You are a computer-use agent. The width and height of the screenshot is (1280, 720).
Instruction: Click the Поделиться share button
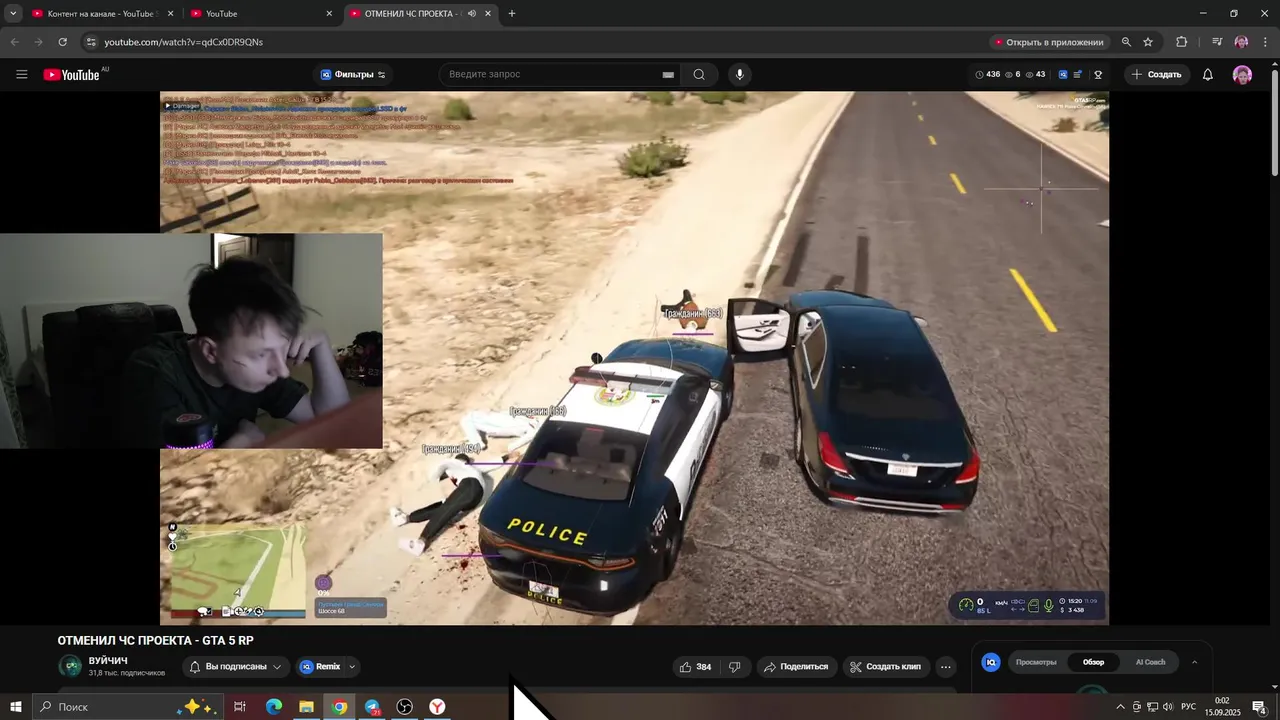click(796, 667)
